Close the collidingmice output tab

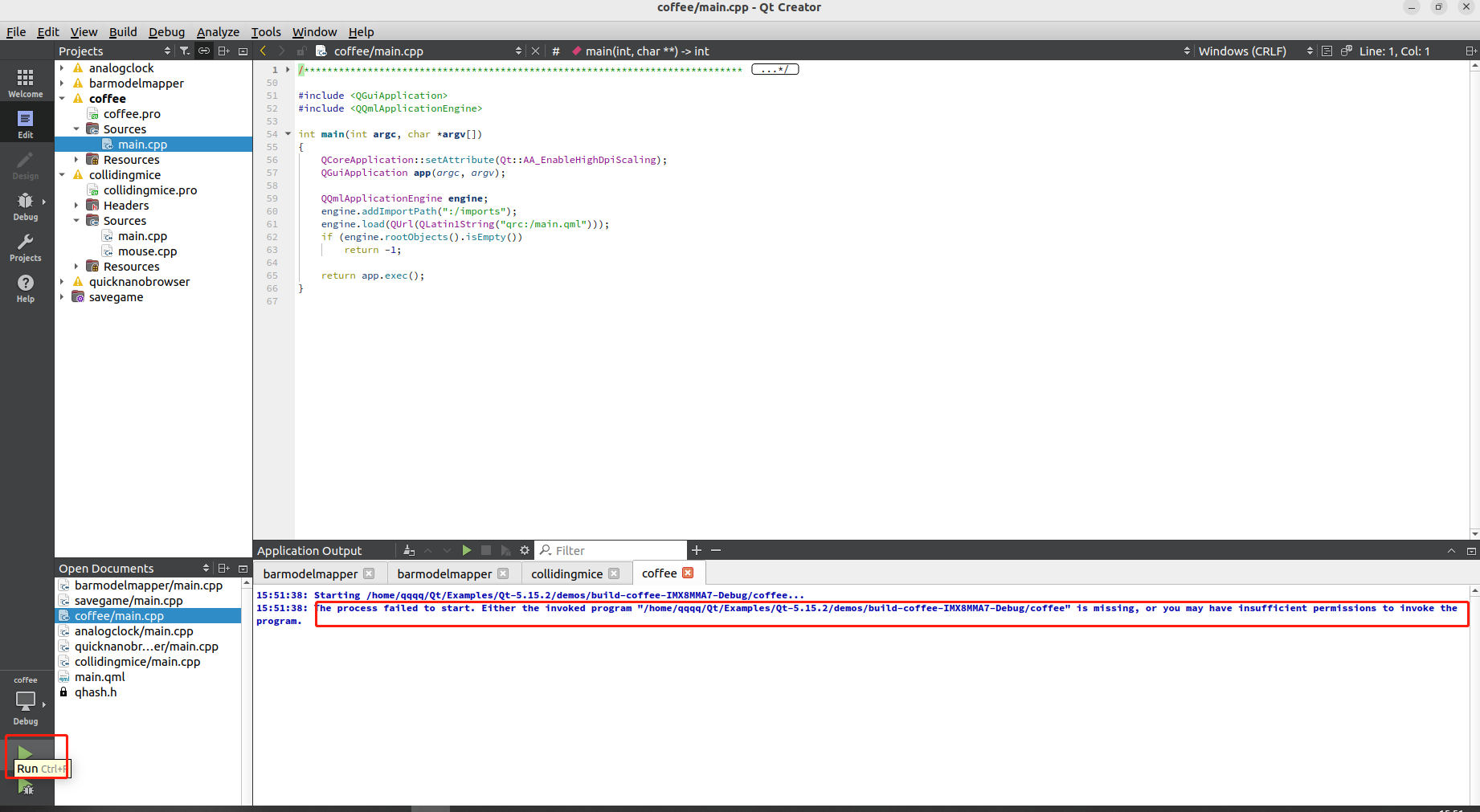614,573
